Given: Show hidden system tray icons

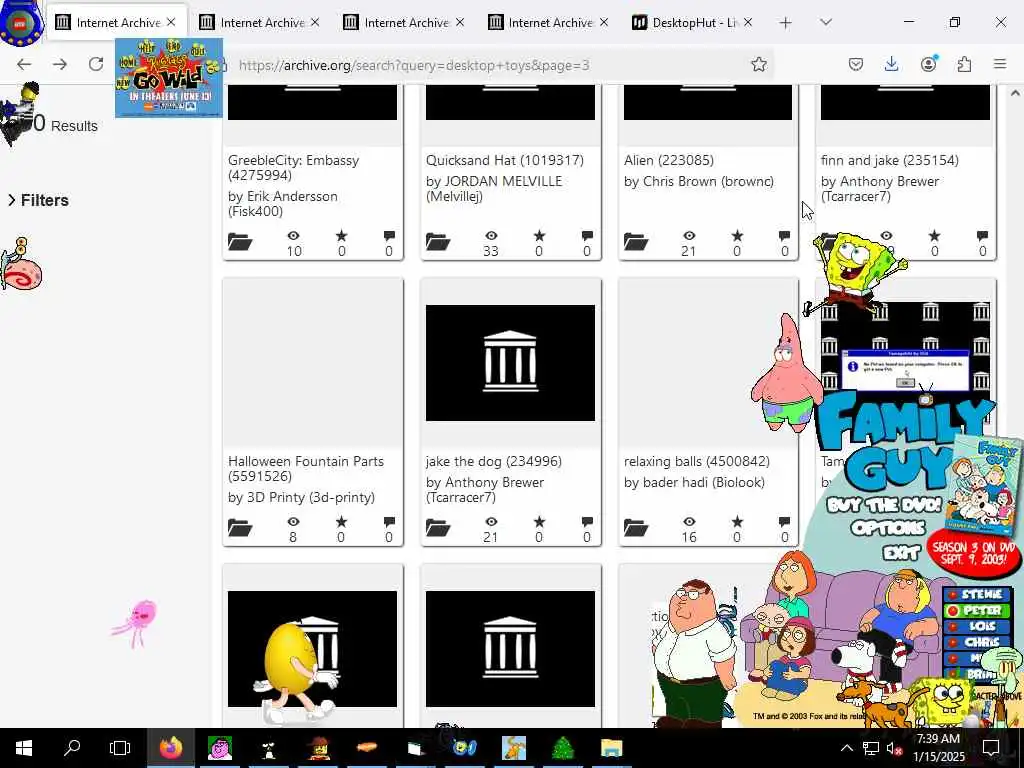Looking at the screenshot, I should pos(846,748).
